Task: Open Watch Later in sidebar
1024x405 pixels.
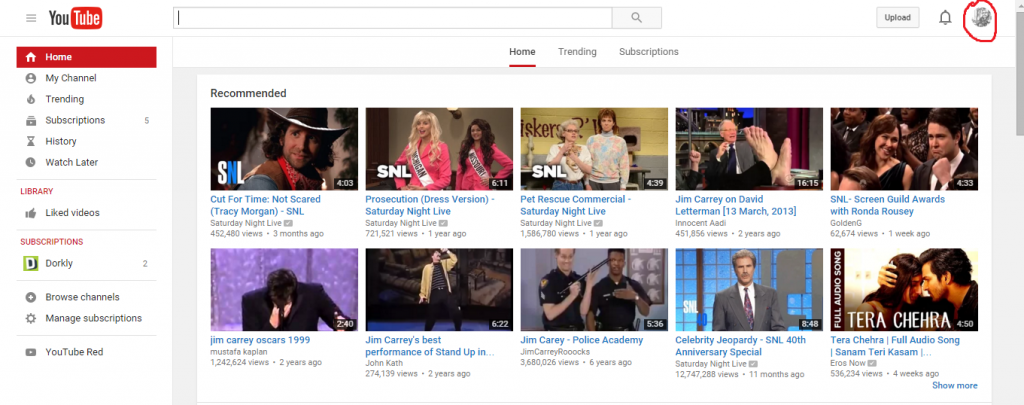Action: pos(86,162)
